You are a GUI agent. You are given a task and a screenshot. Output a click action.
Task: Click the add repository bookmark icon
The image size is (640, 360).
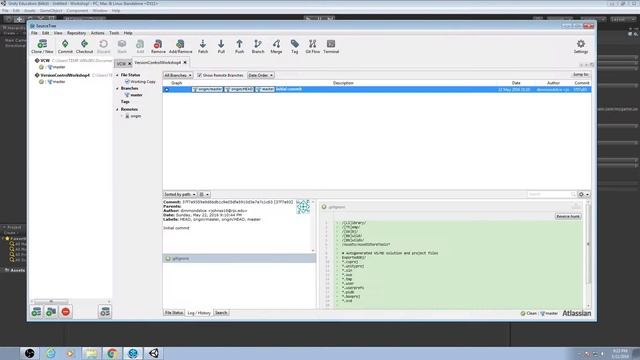pos(36,312)
